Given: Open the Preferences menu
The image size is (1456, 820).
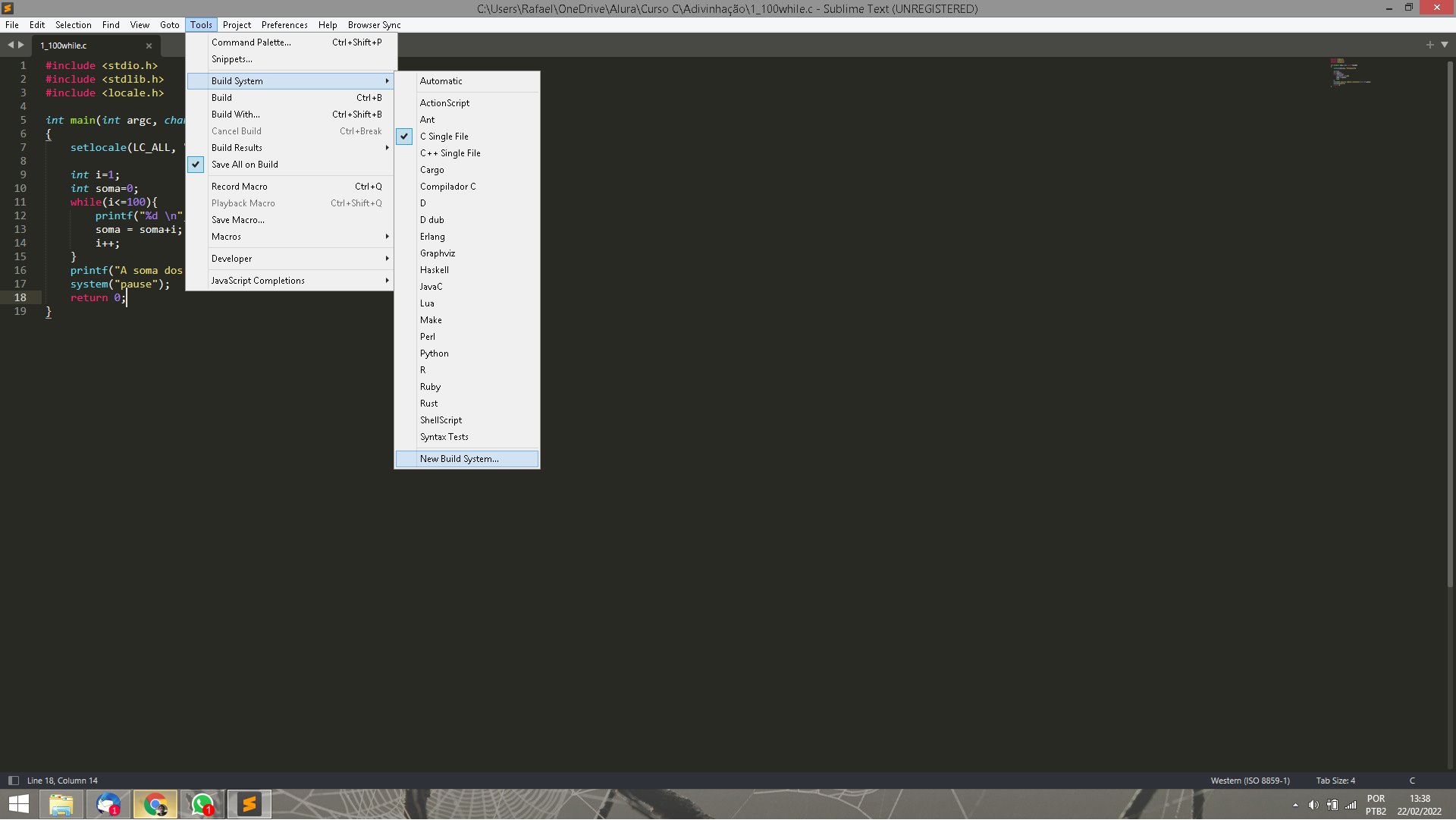Looking at the screenshot, I should [284, 25].
